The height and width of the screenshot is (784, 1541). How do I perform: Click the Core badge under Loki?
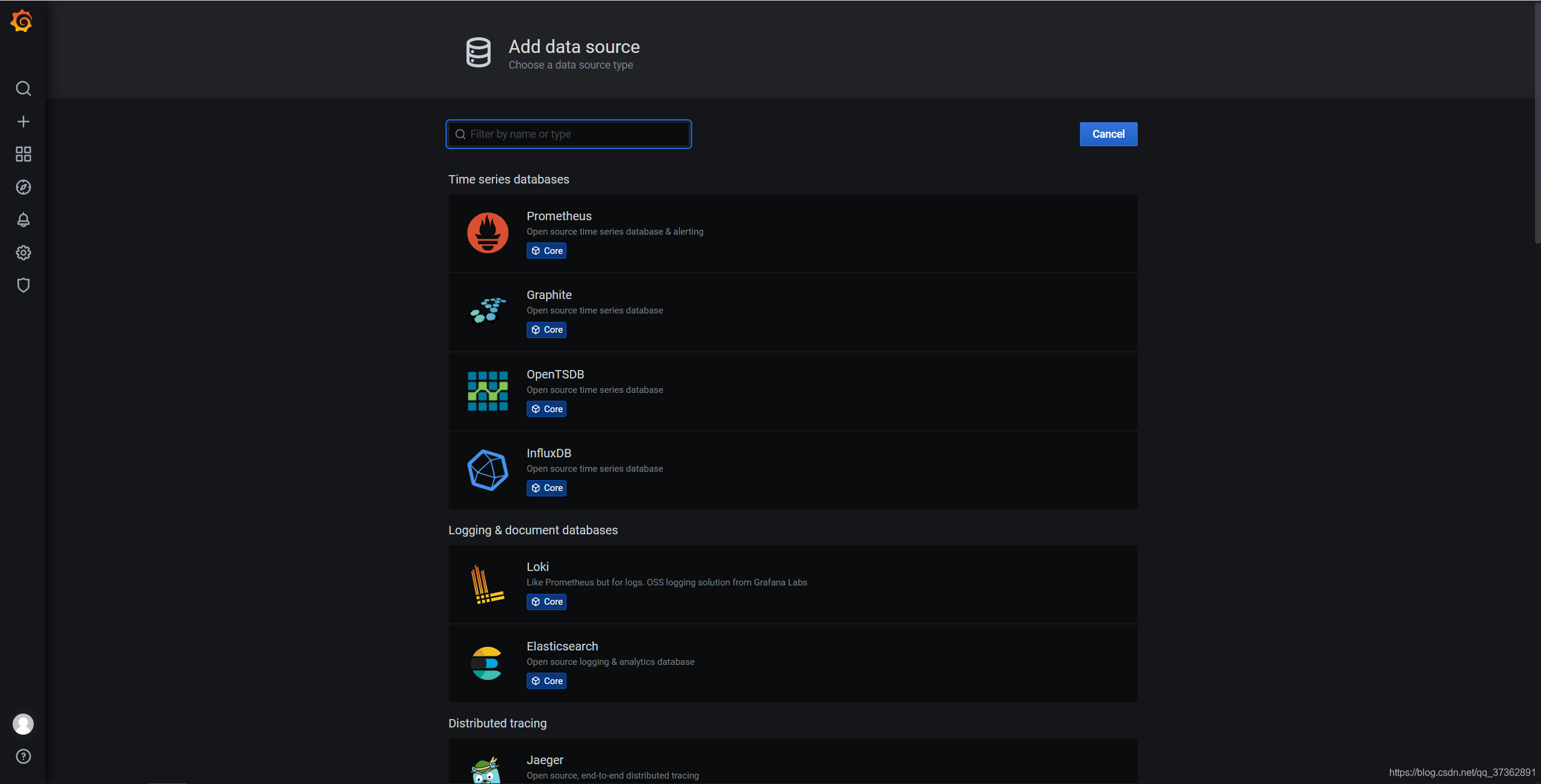pyautogui.click(x=547, y=602)
